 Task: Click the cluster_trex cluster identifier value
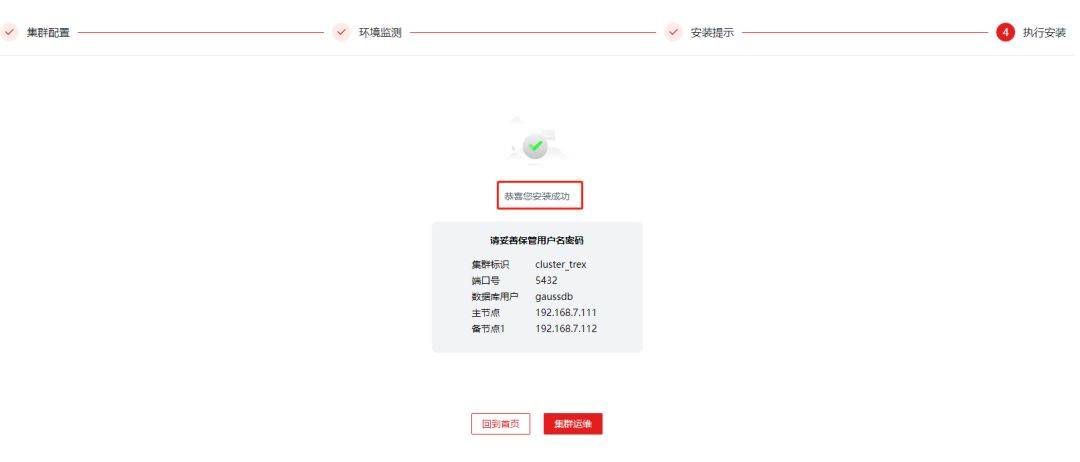tap(561, 264)
